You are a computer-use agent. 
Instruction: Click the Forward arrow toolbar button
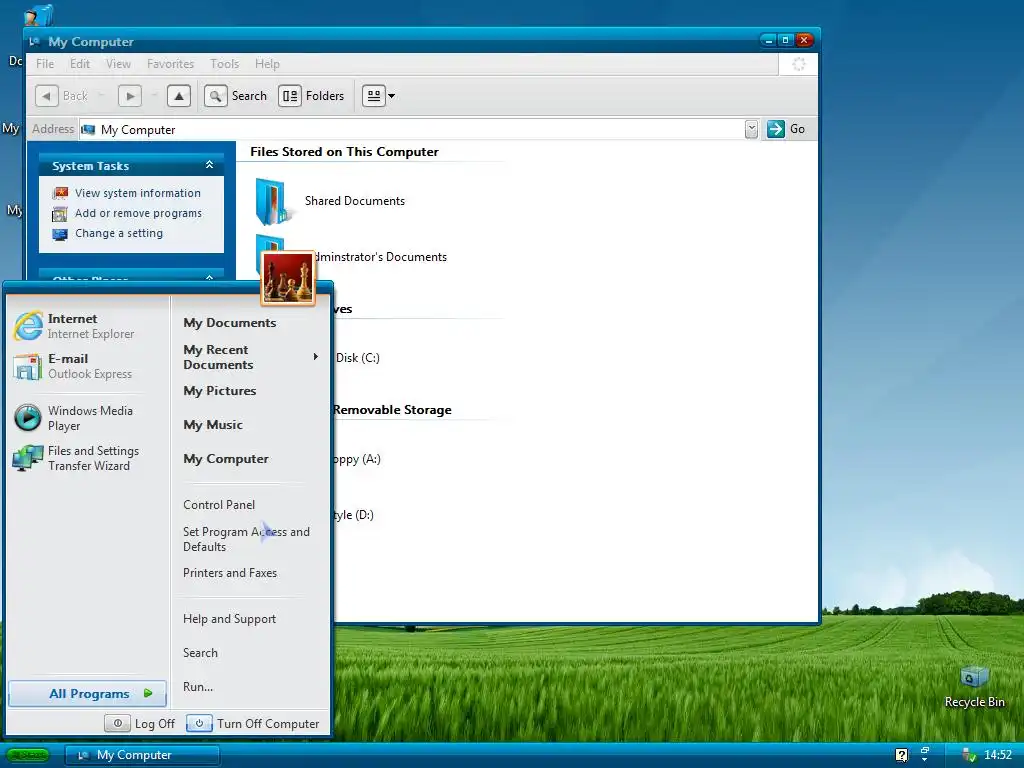(130, 96)
